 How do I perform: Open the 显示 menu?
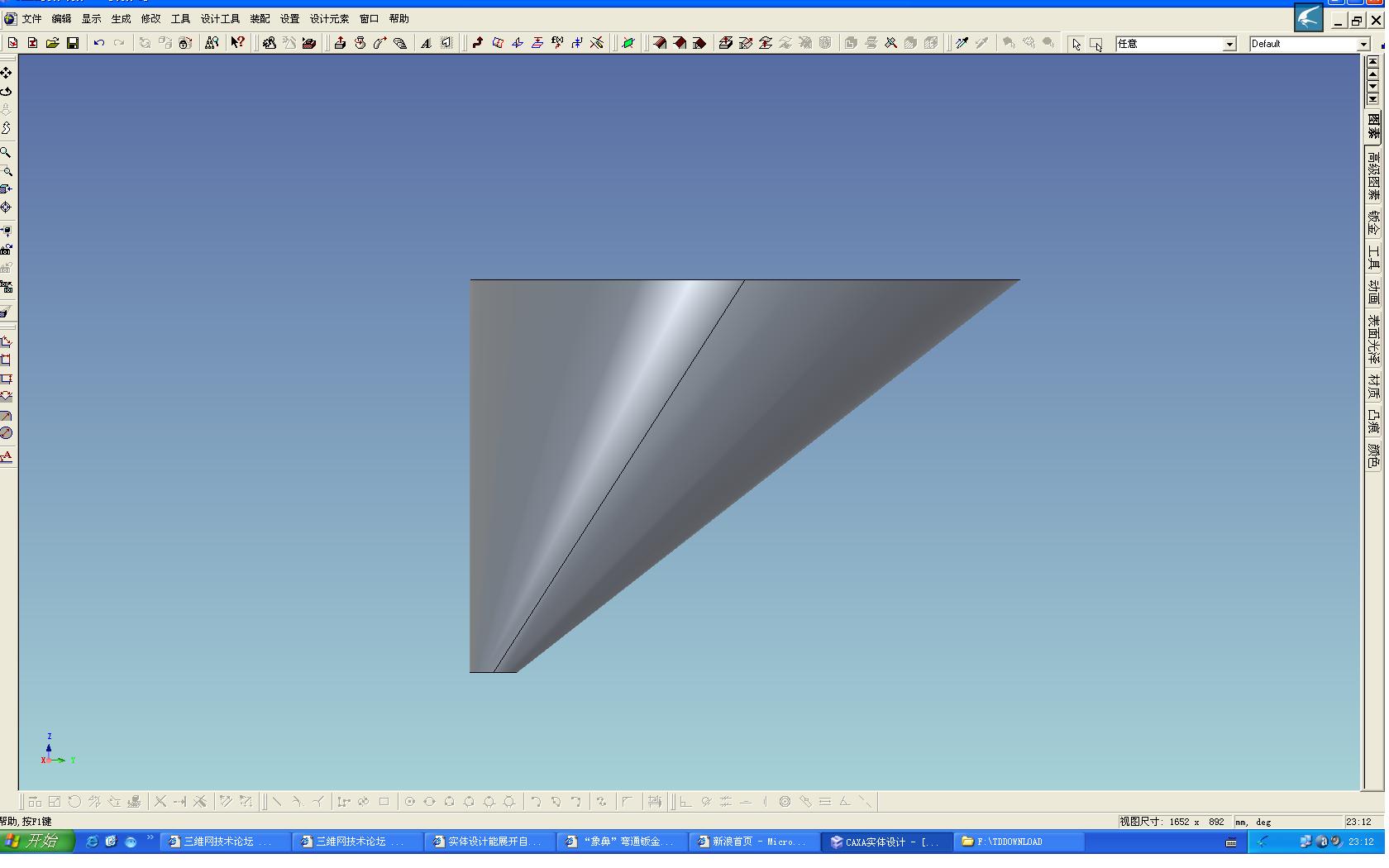click(91, 18)
